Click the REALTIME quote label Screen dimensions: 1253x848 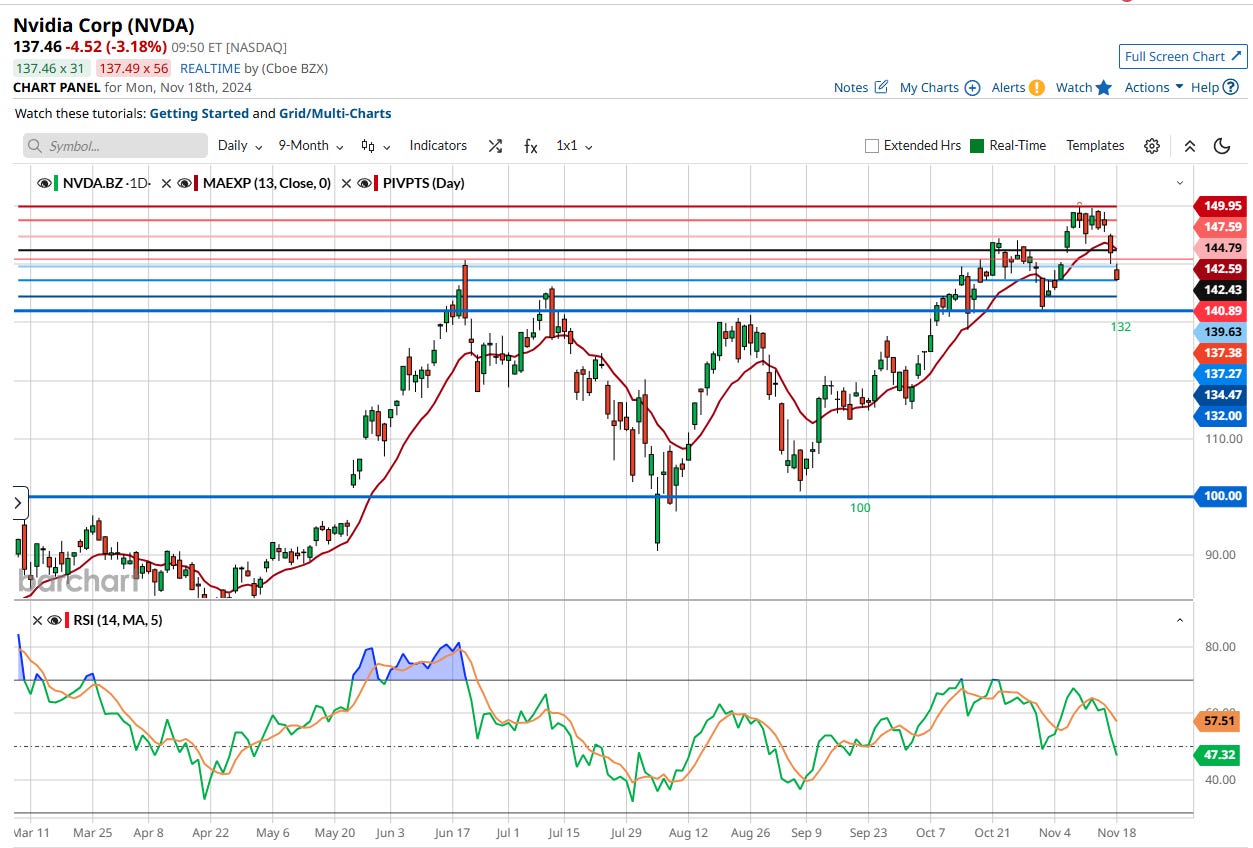coord(210,68)
